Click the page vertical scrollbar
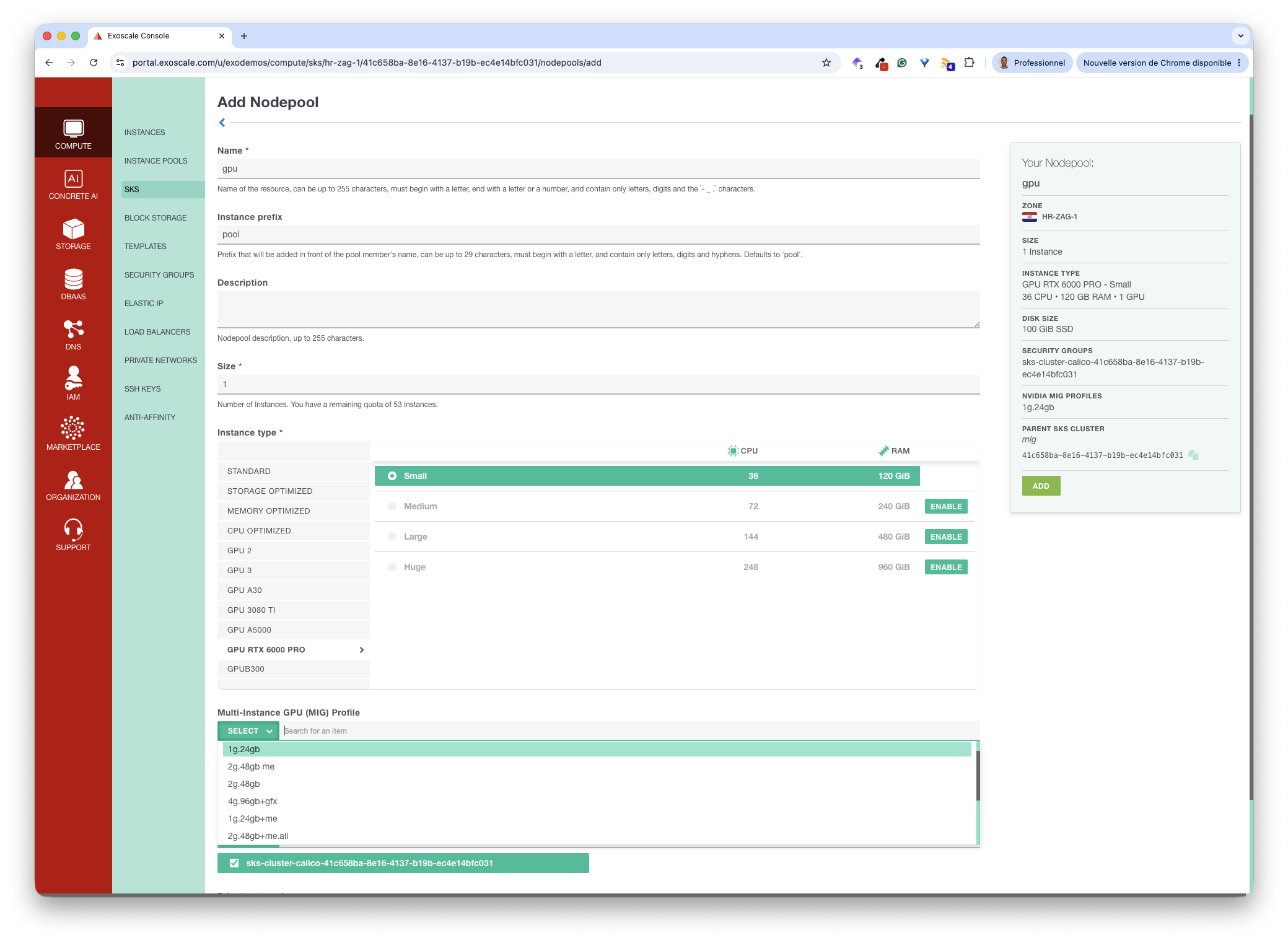The width and height of the screenshot is (1288, 943). [x=1251, y=457]
